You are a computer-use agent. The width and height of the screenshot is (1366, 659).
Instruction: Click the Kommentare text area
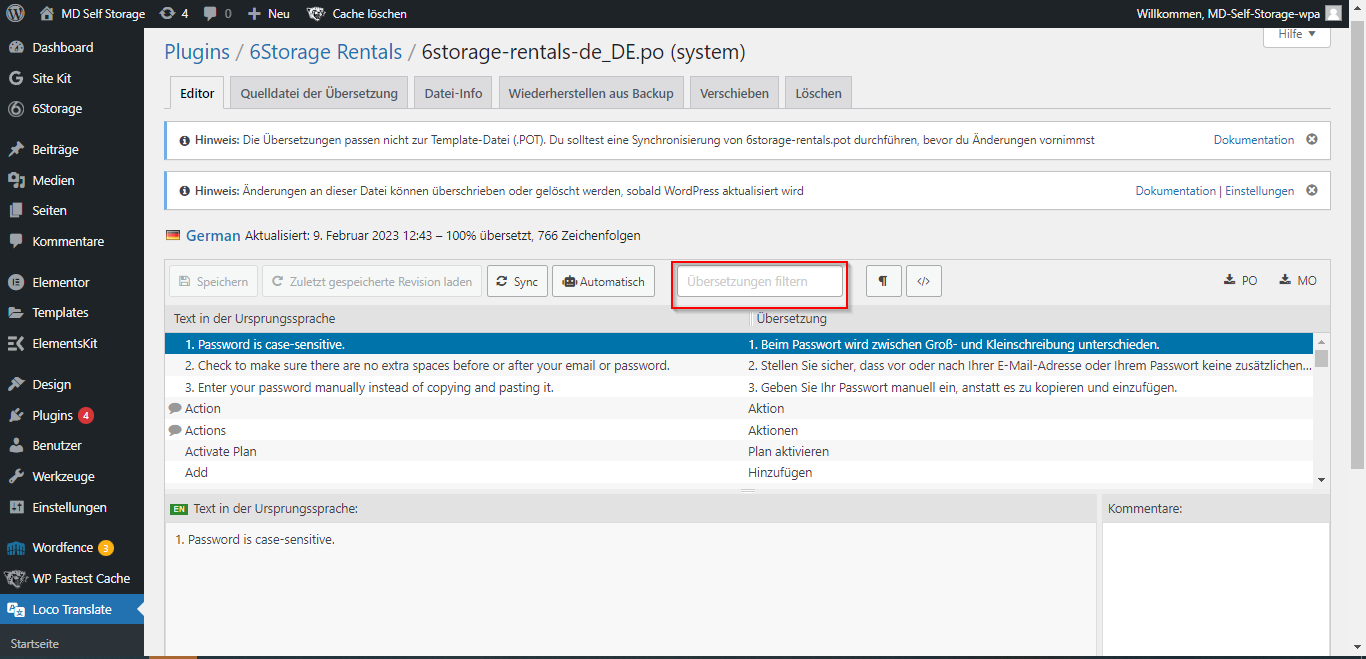(x=1216, y=590)
